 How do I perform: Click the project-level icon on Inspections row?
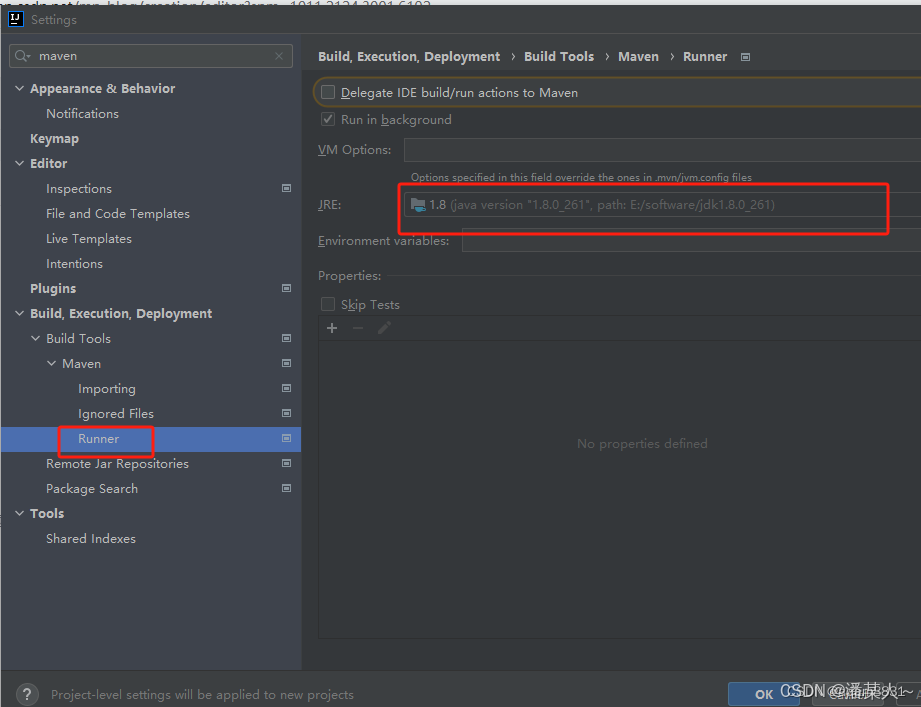click(x=287, y=188)
